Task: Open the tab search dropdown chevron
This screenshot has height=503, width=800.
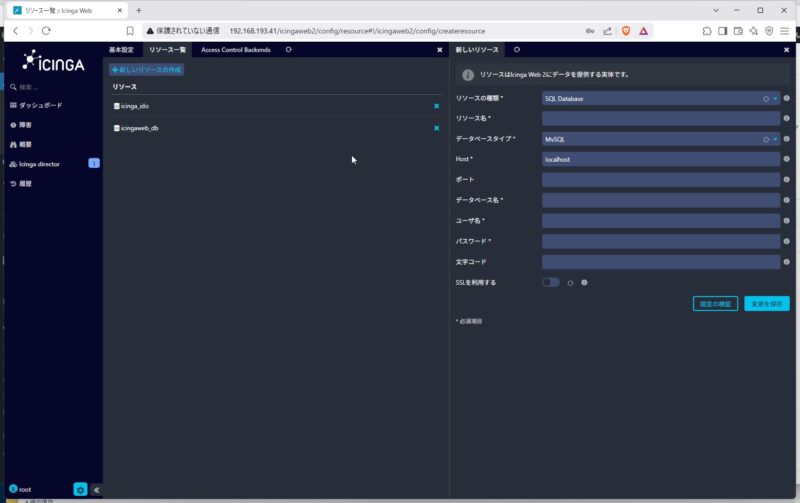Action: [716, 10]
